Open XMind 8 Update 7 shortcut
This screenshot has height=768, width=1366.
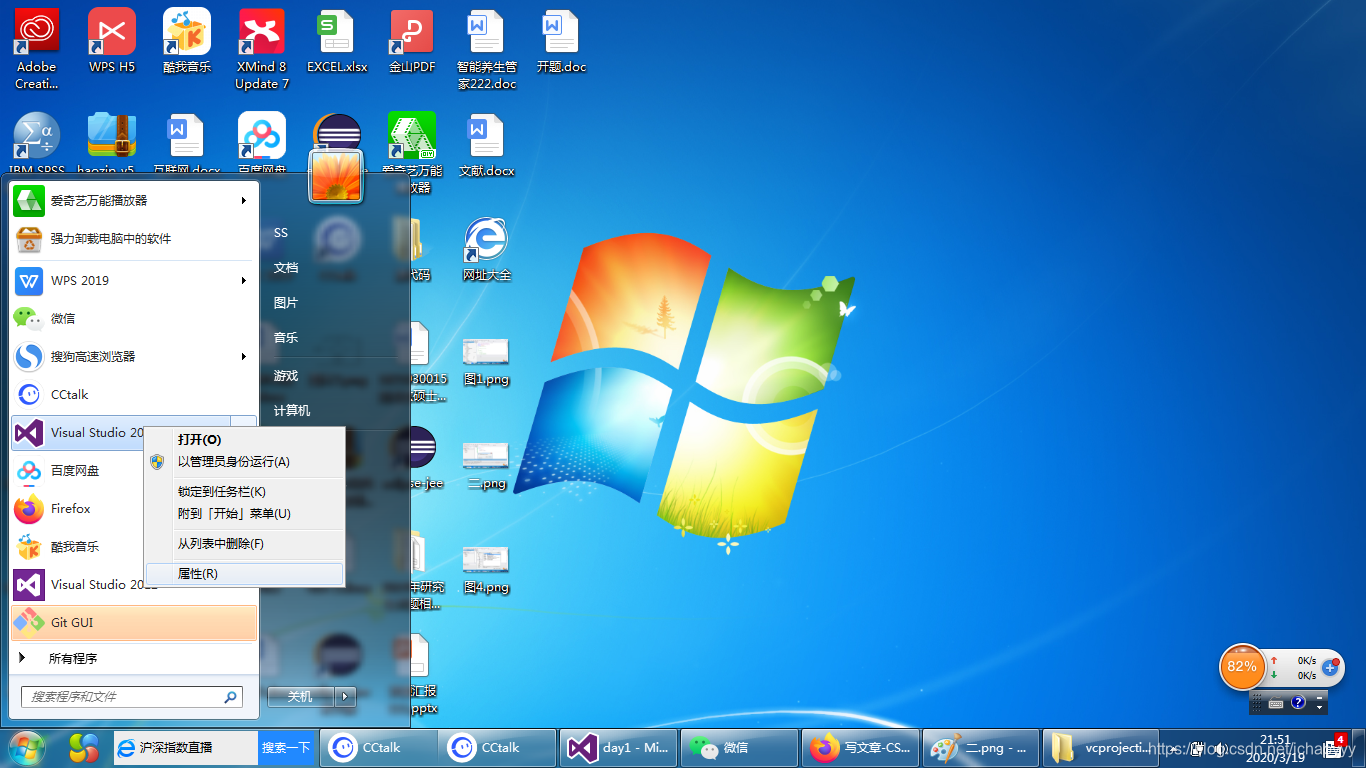pyautogui.click(x=262, y=49)
